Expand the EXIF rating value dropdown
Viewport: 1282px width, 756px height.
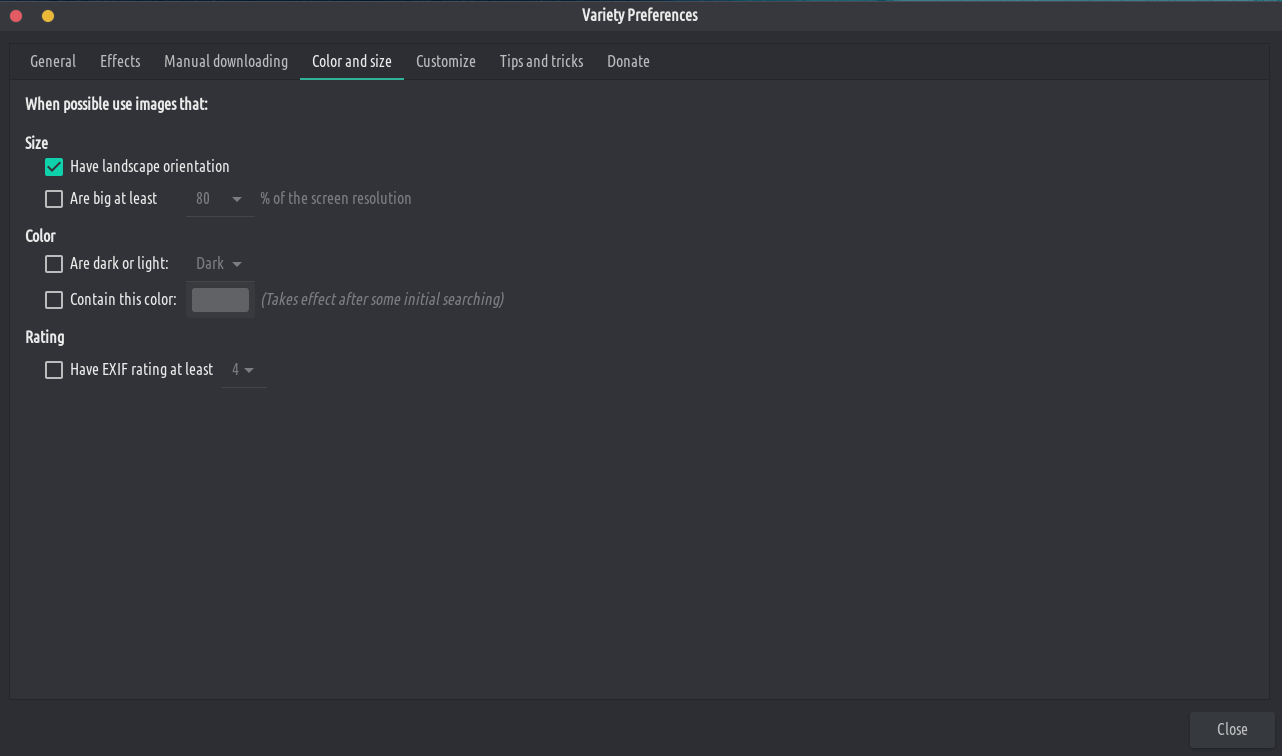243,370
